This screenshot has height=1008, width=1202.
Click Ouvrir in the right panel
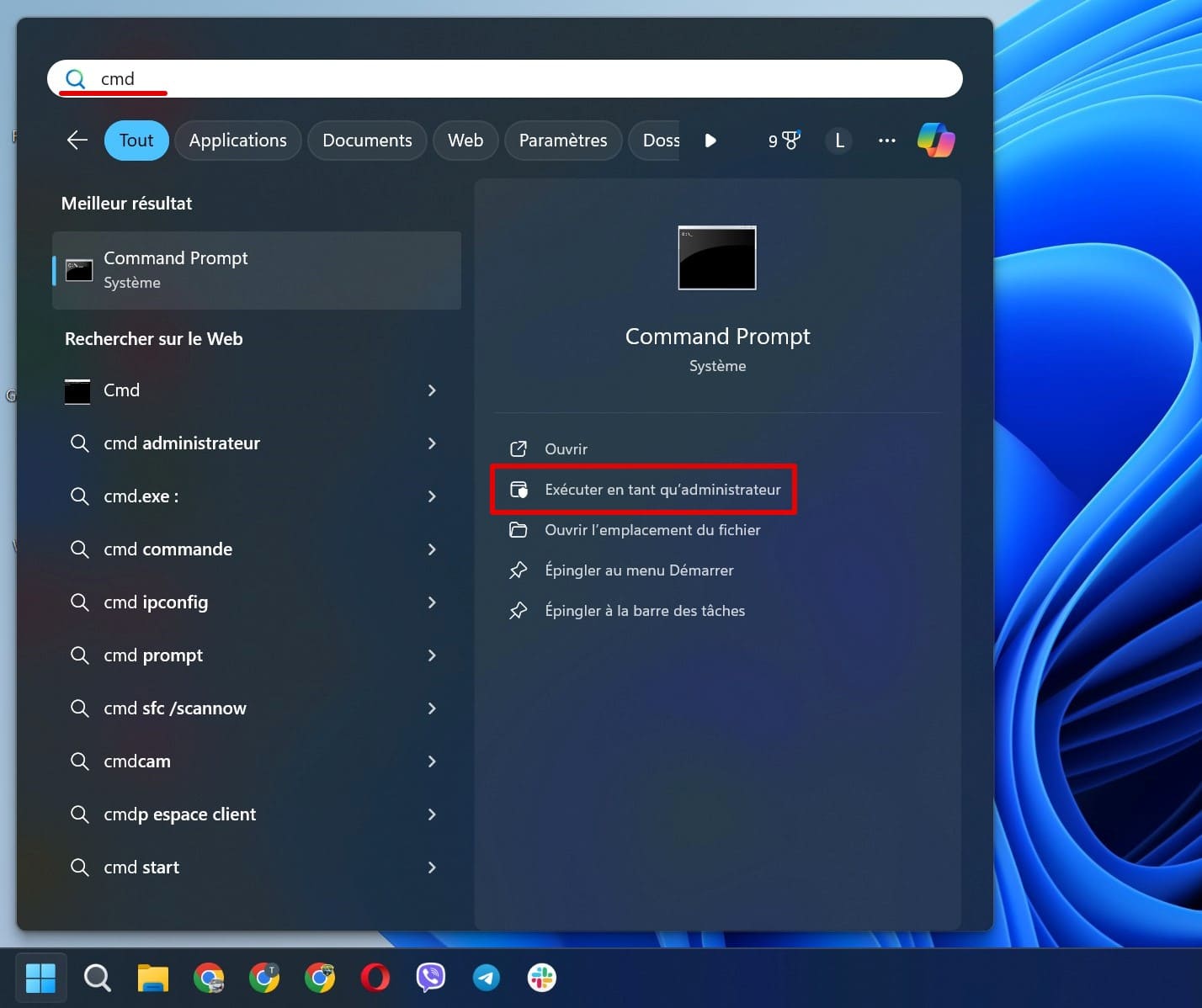[x=566, y=449]
